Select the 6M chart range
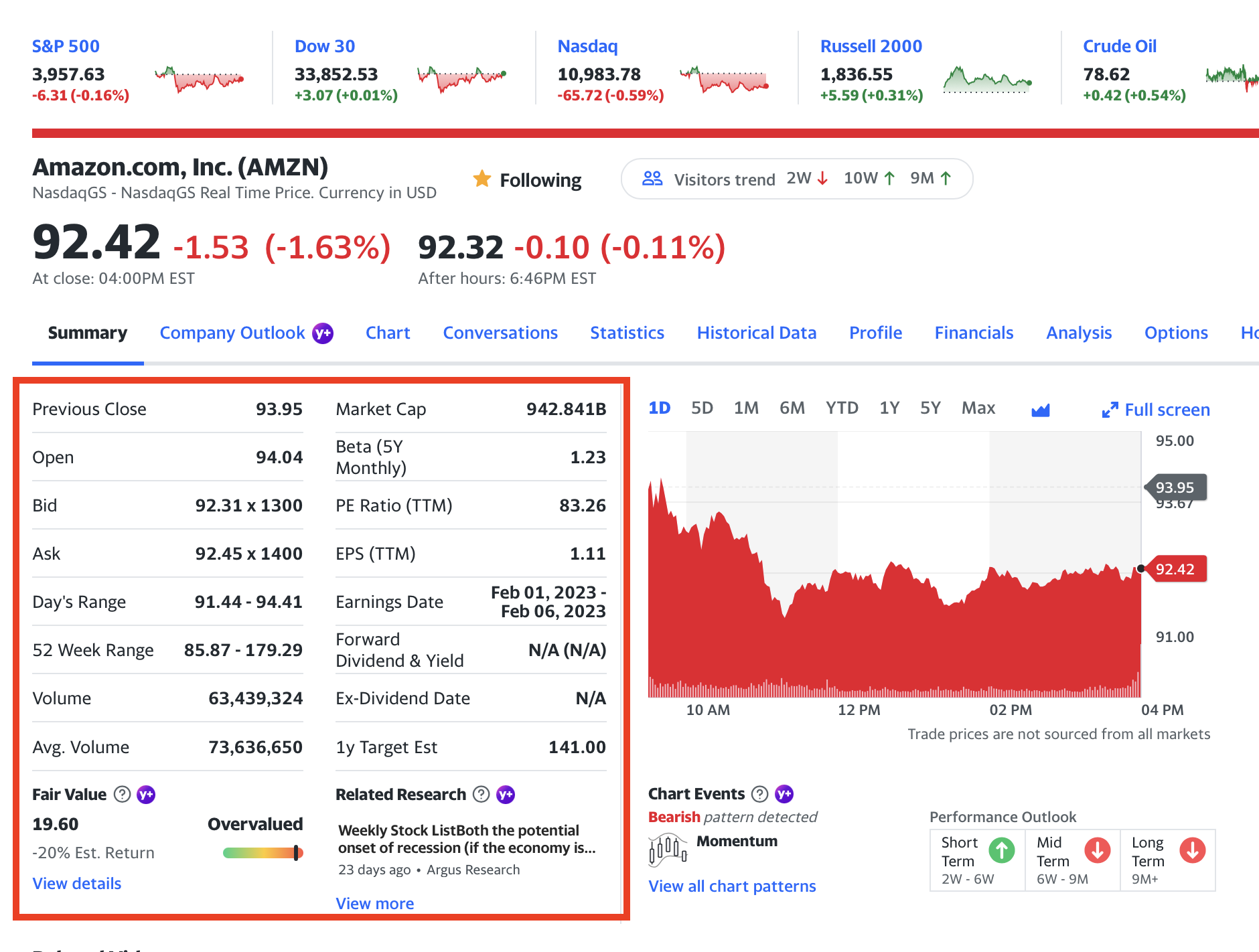This screenshot has height=952, width=1259. [792, 408]
